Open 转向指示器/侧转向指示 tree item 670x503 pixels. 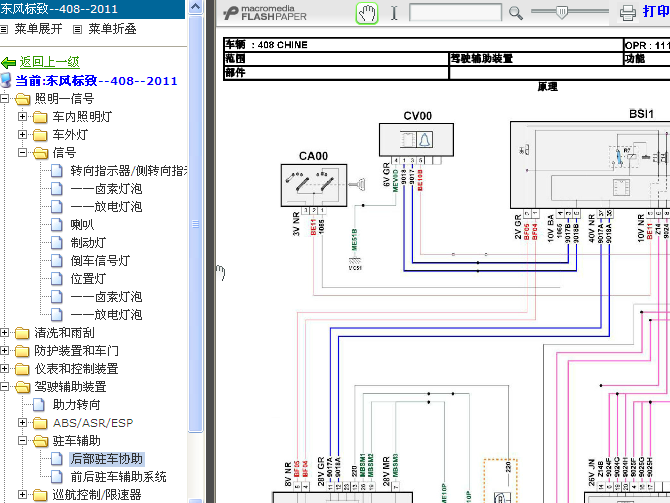(x=128, y=171)
